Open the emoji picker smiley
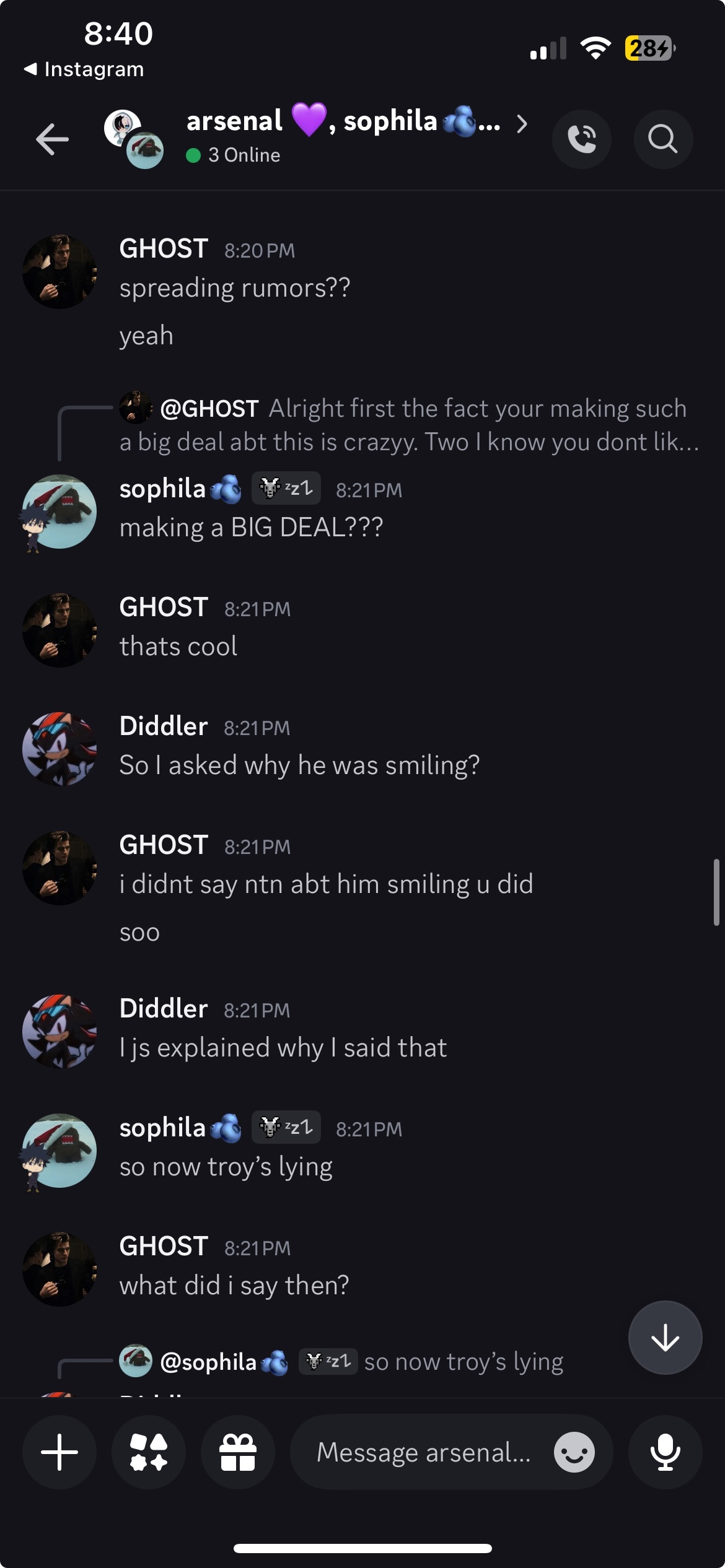 click(x=574, y=1452)
